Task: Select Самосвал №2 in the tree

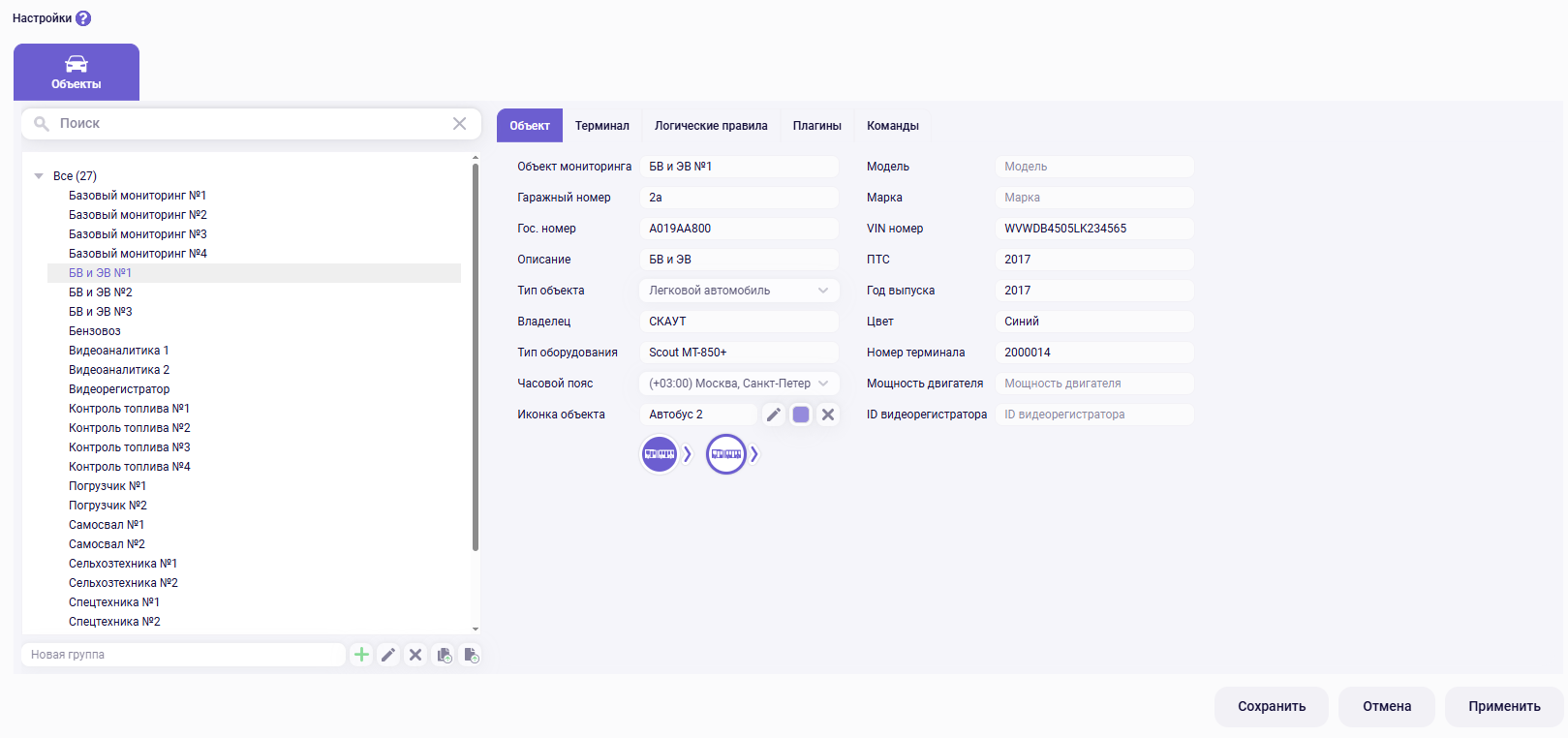Action: (x=107, y=544)
